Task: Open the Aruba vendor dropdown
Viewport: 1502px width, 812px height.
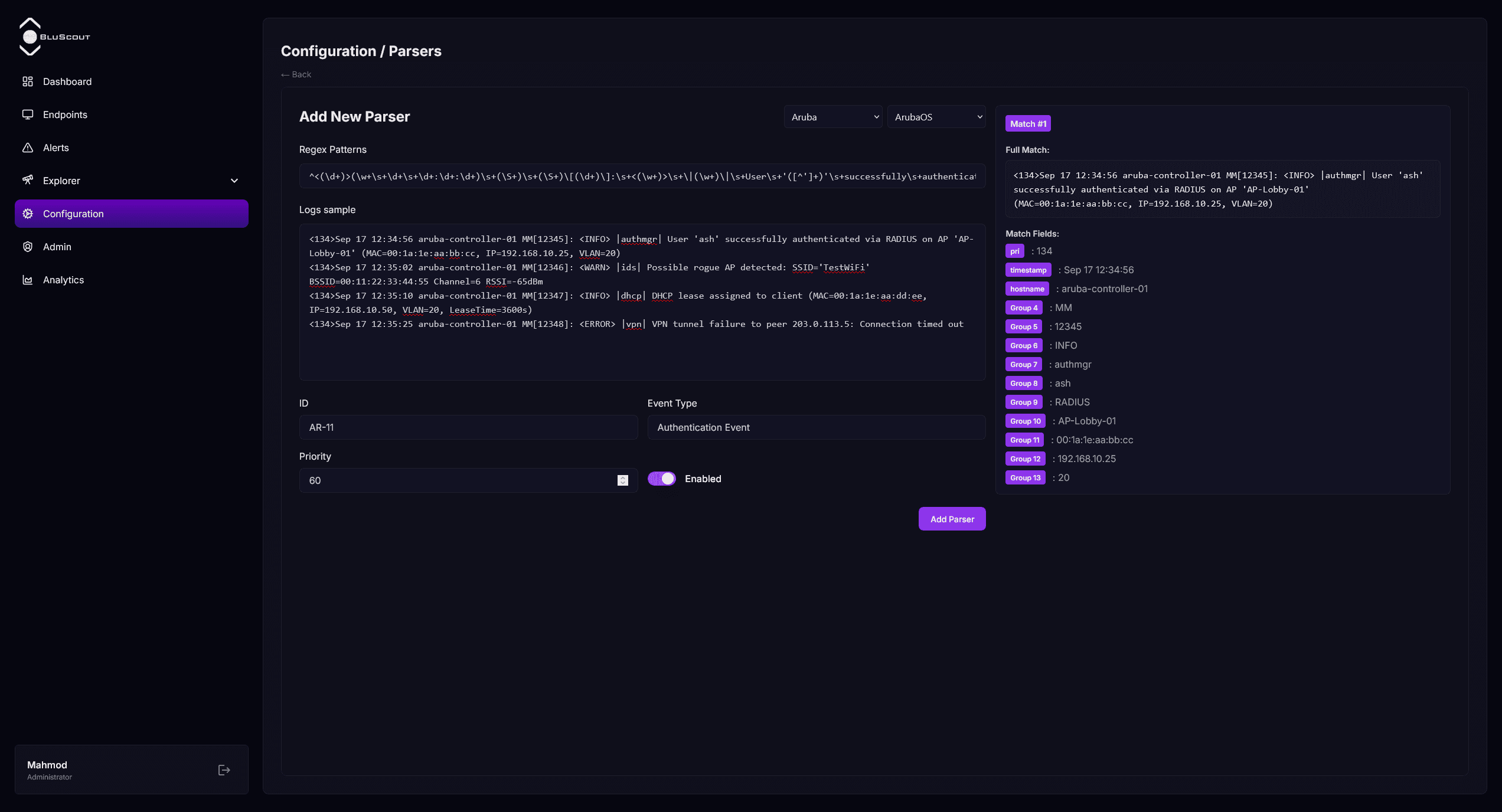Action: point(832,117)
